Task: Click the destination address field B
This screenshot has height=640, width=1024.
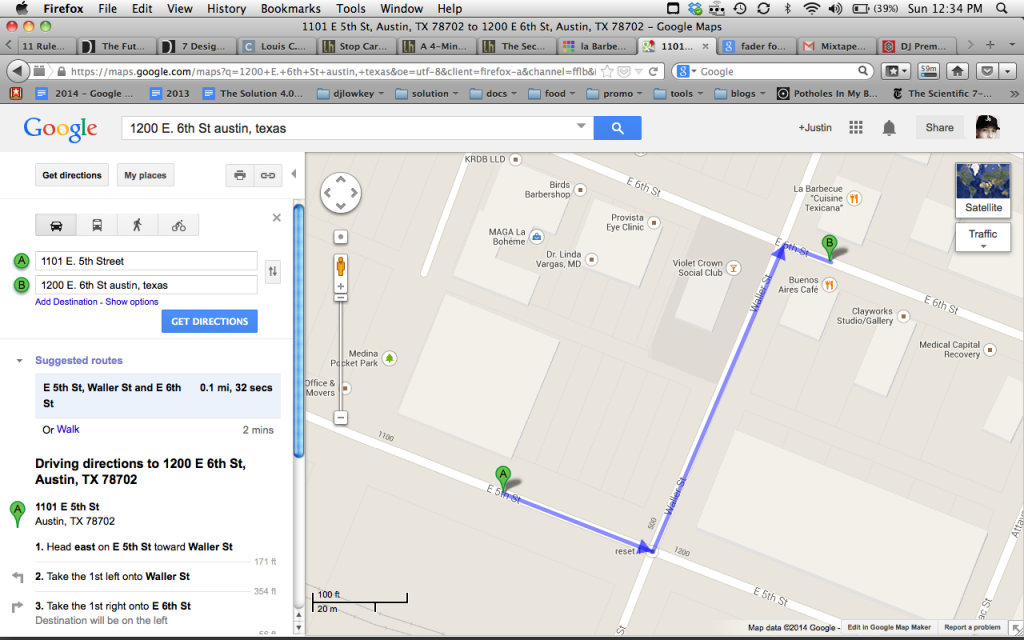Action: pos(146,285)
